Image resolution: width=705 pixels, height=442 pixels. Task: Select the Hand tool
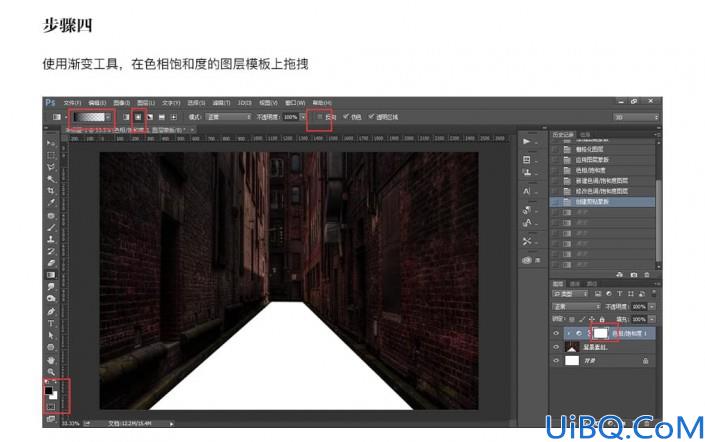coord(51,360)
